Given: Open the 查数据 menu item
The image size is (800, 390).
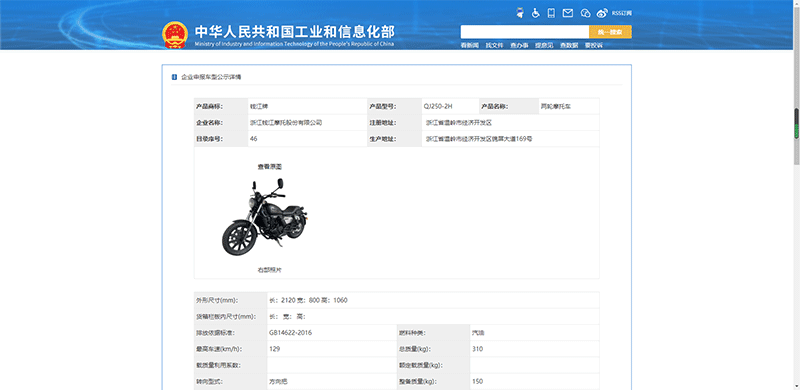Looking at the screenshot, I should (x=569, y=45).
